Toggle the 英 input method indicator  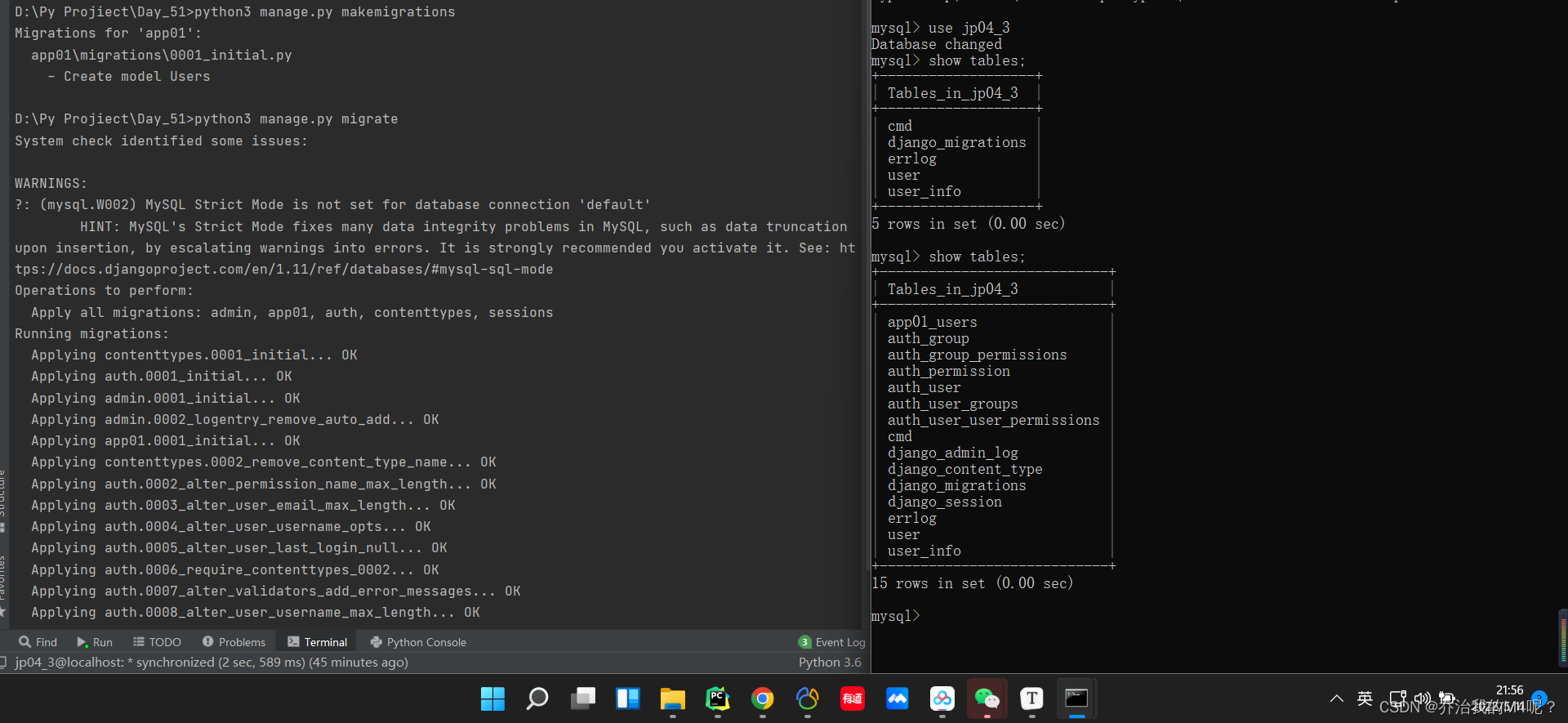coord(1365,698)
